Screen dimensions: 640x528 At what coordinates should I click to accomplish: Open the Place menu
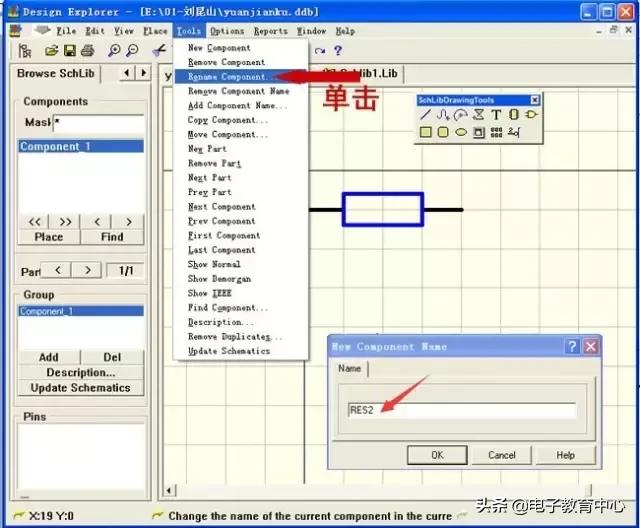pyautogui.click(x=155, y=31)
